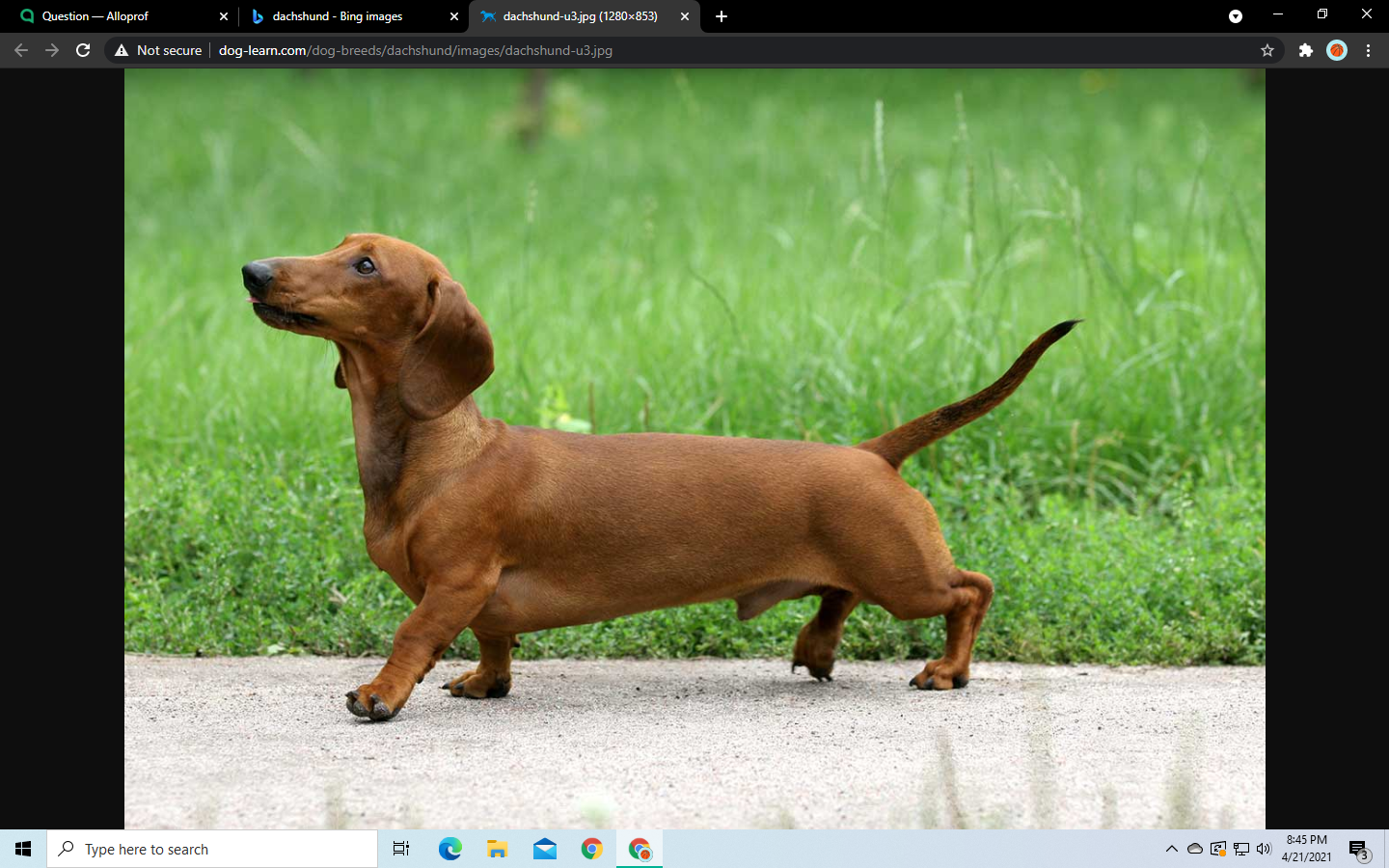This screenshot has height=868, width=1389.
Task: Open the Extensions puzzle icon
Action: (1306, 50)
